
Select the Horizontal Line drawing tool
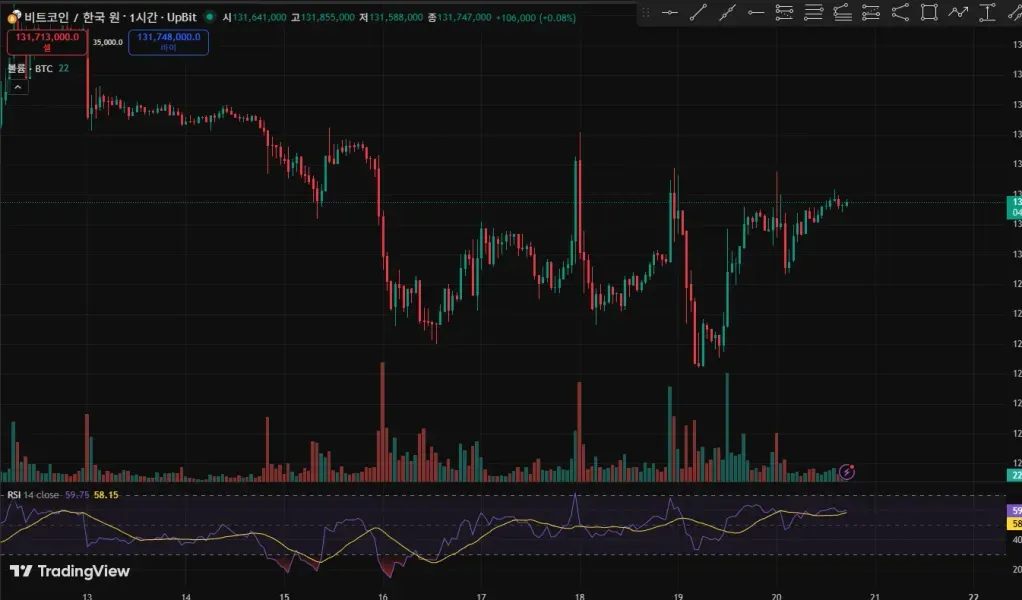(669, 12)
